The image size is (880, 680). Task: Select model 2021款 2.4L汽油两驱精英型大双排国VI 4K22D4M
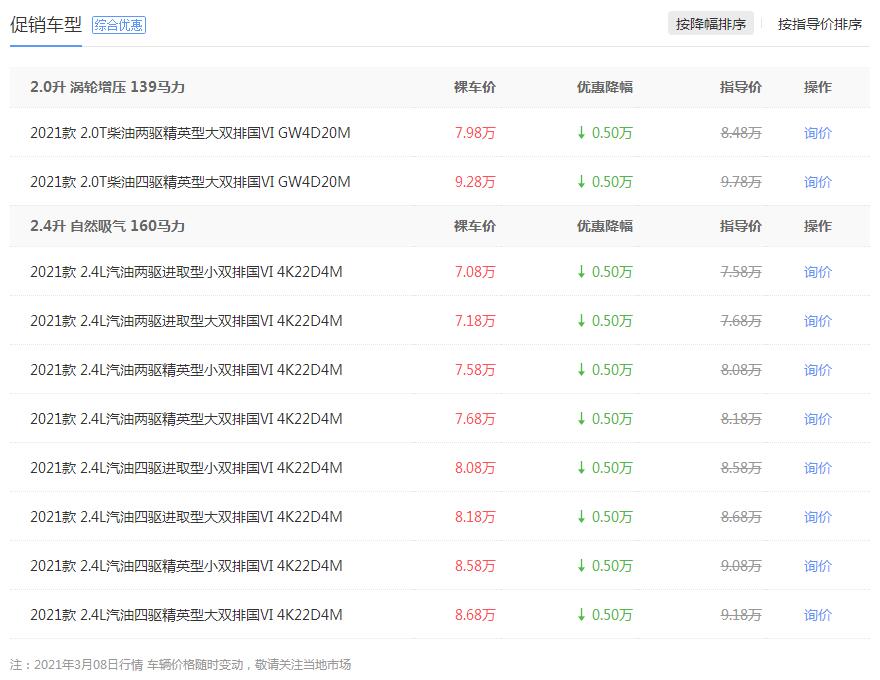(x=186, y=419)
